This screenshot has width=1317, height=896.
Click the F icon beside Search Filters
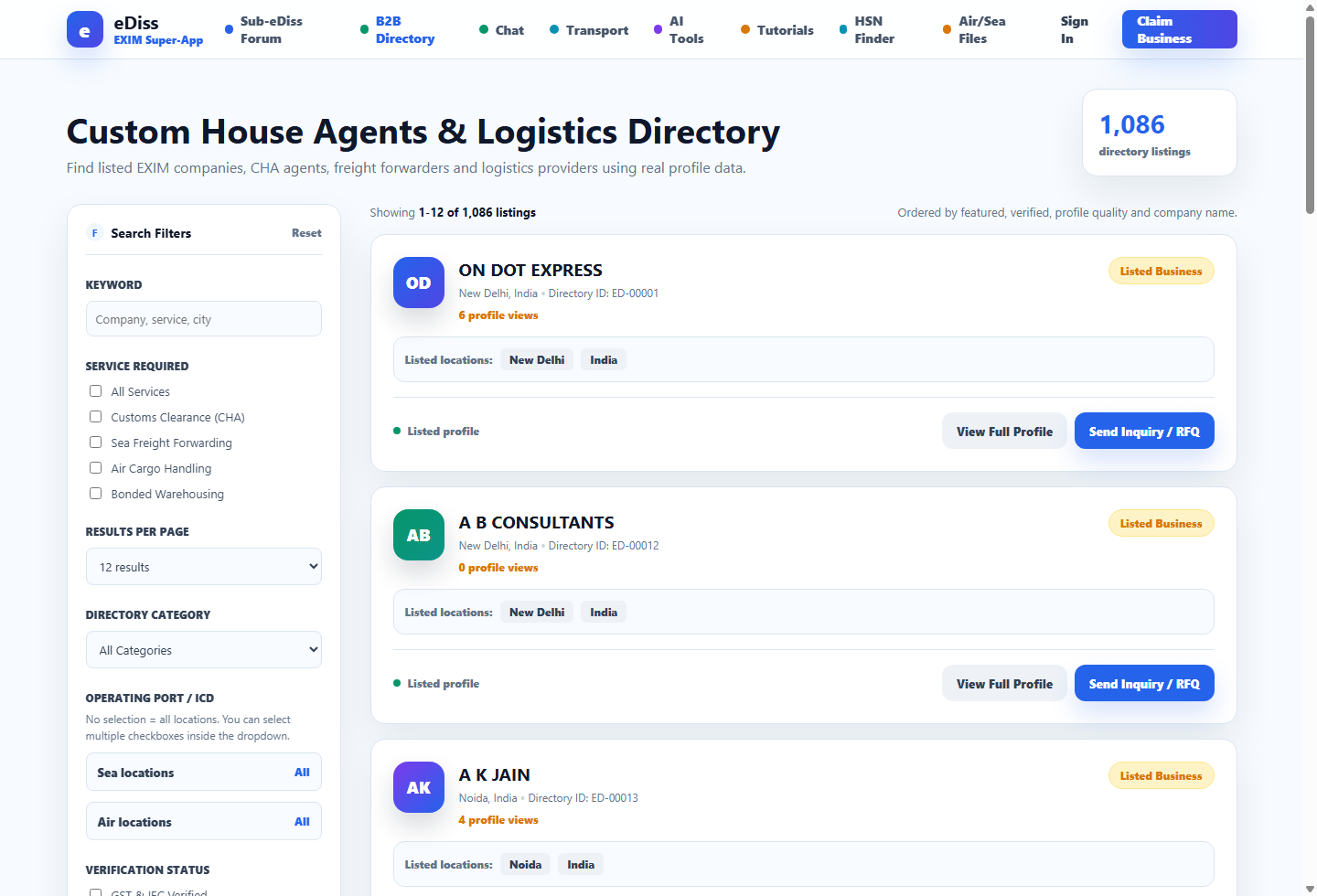coord(94,233)
